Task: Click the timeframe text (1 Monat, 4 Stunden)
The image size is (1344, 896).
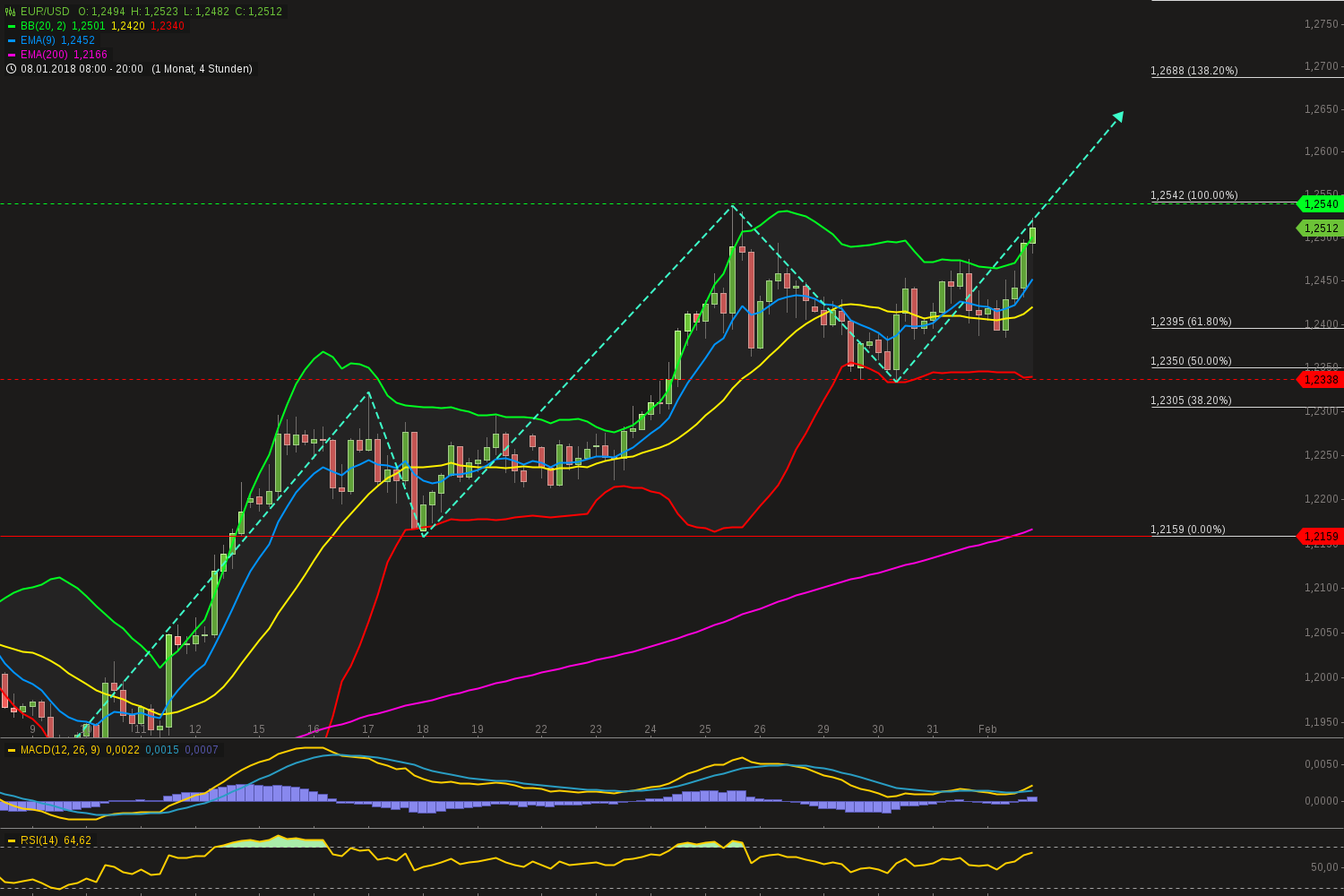Action: [202, 69]
